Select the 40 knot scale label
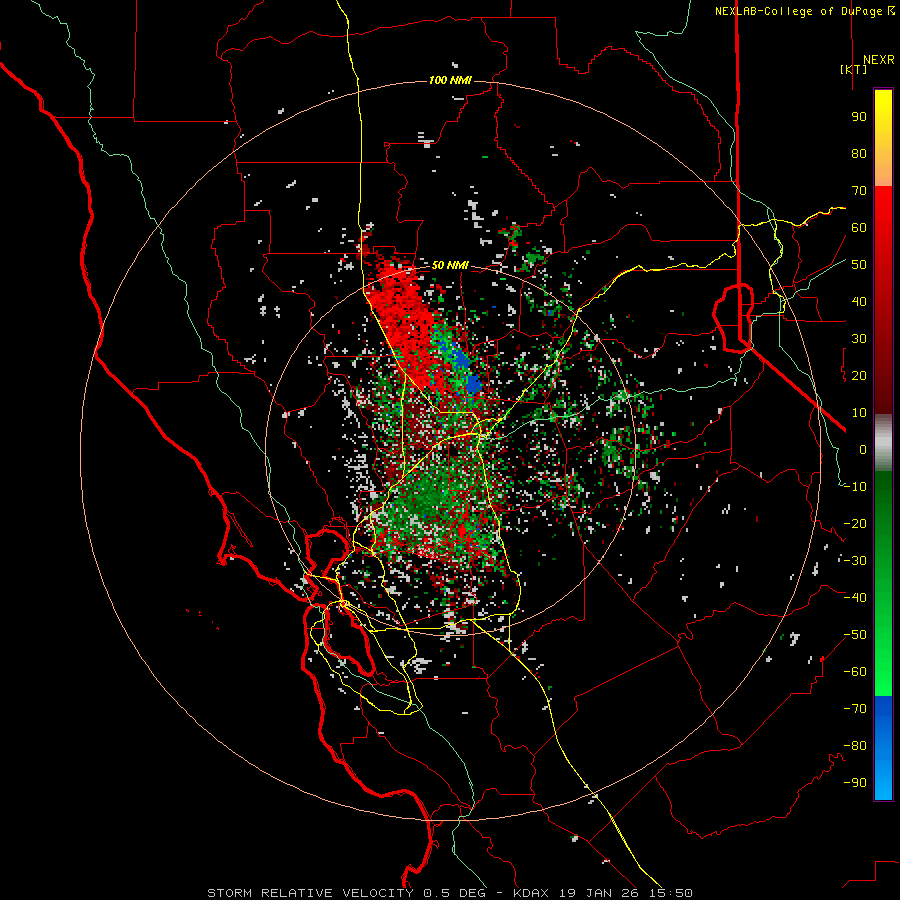 pyautogui.click(x=859, y=302)
